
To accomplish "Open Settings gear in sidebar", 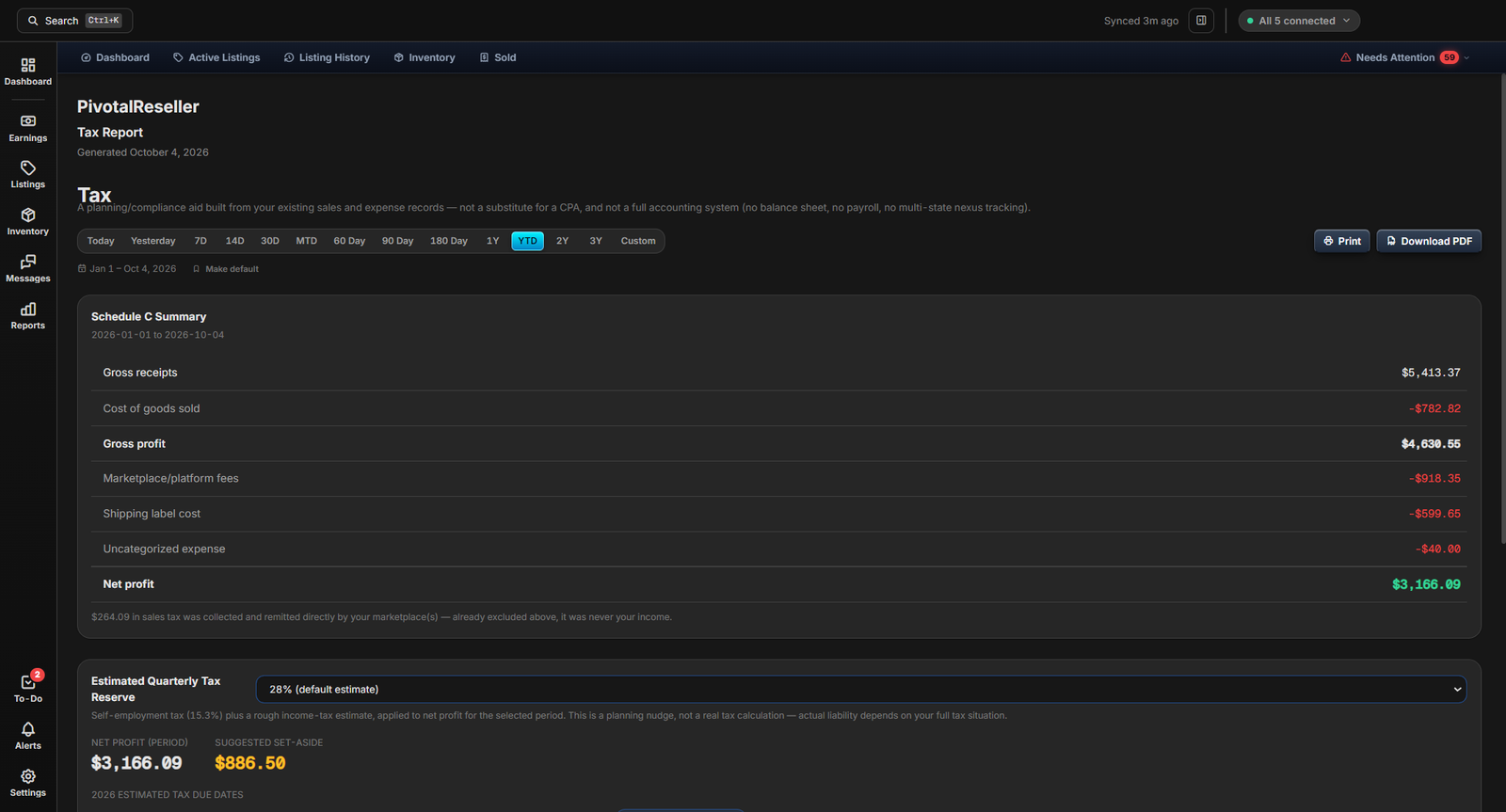I will coord(27,783).
